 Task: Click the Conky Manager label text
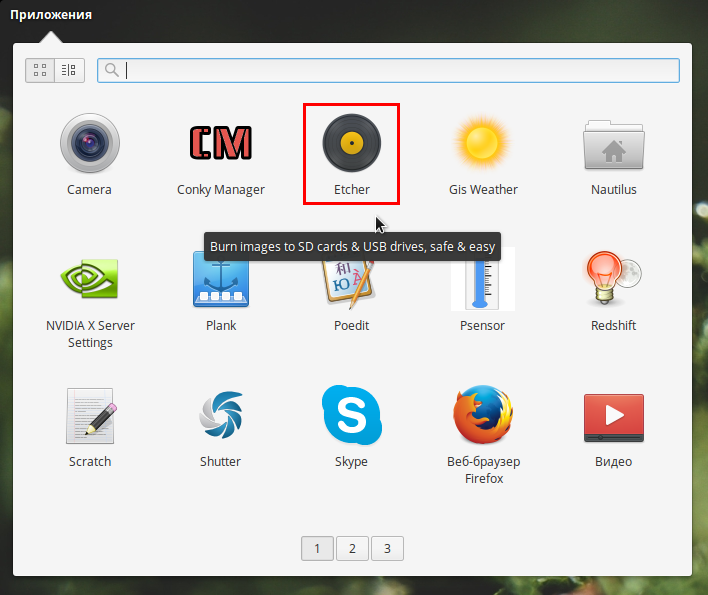click(x=221, y=190)
